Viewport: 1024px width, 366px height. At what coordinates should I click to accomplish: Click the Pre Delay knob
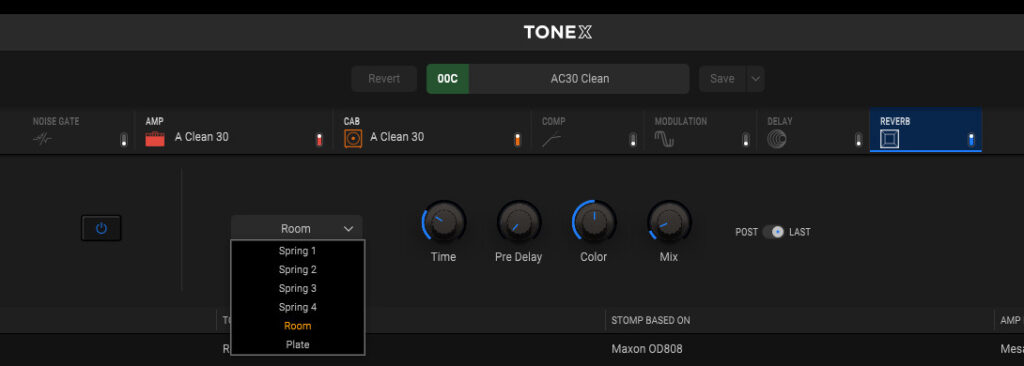pos(519,222)
